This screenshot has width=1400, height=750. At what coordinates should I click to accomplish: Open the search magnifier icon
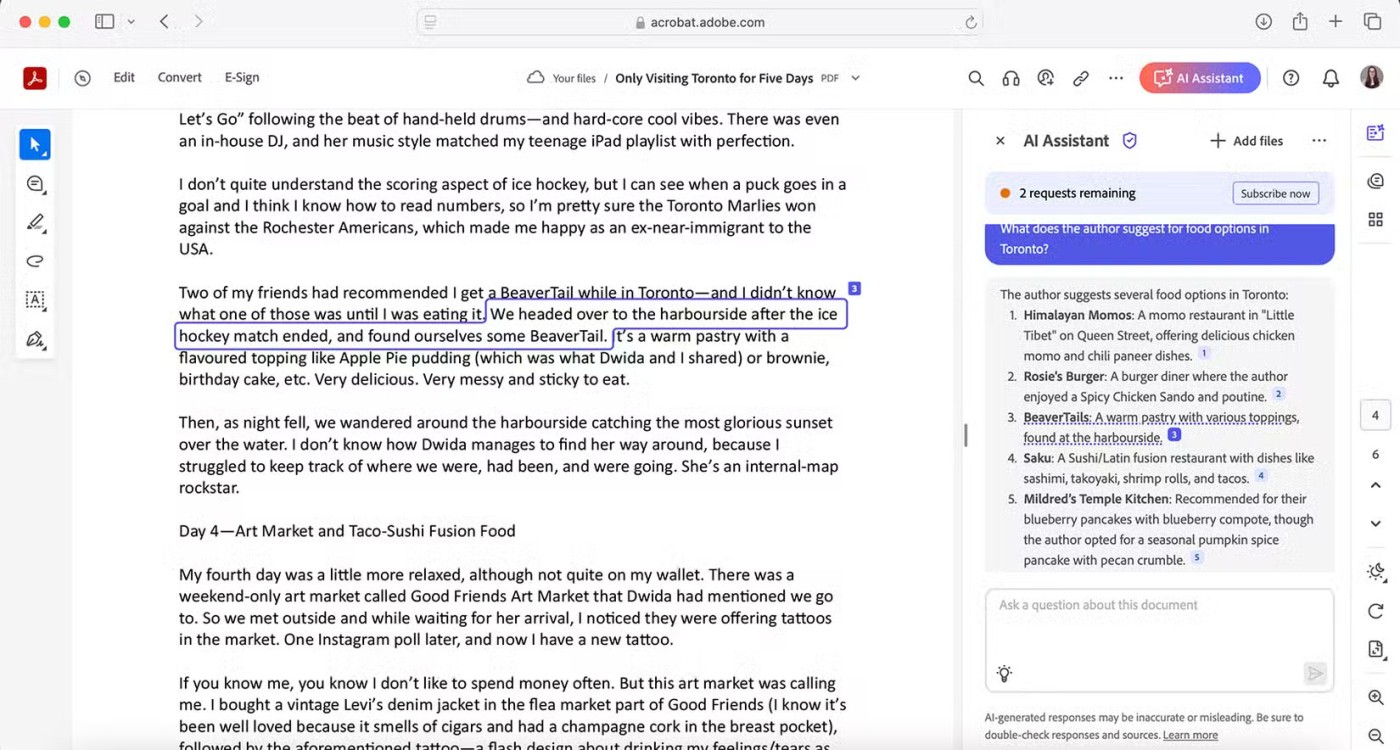coord(976,78)
